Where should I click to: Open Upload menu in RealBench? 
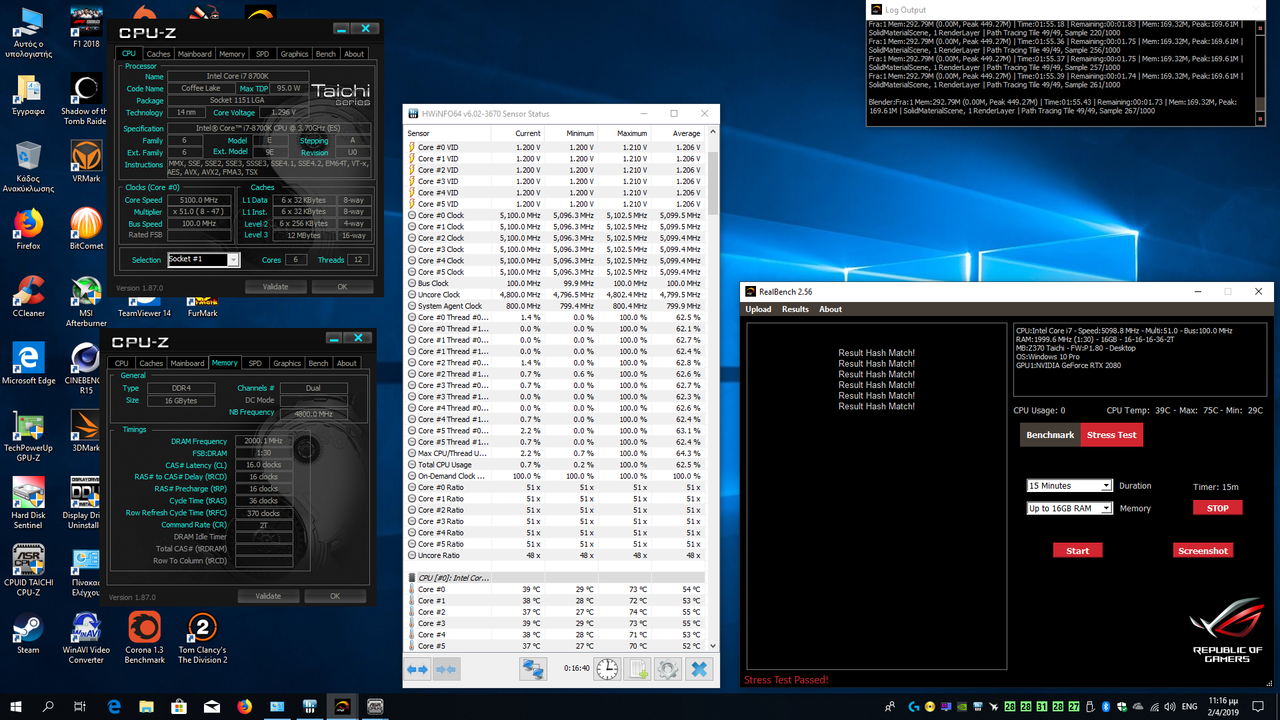point(758,309)
